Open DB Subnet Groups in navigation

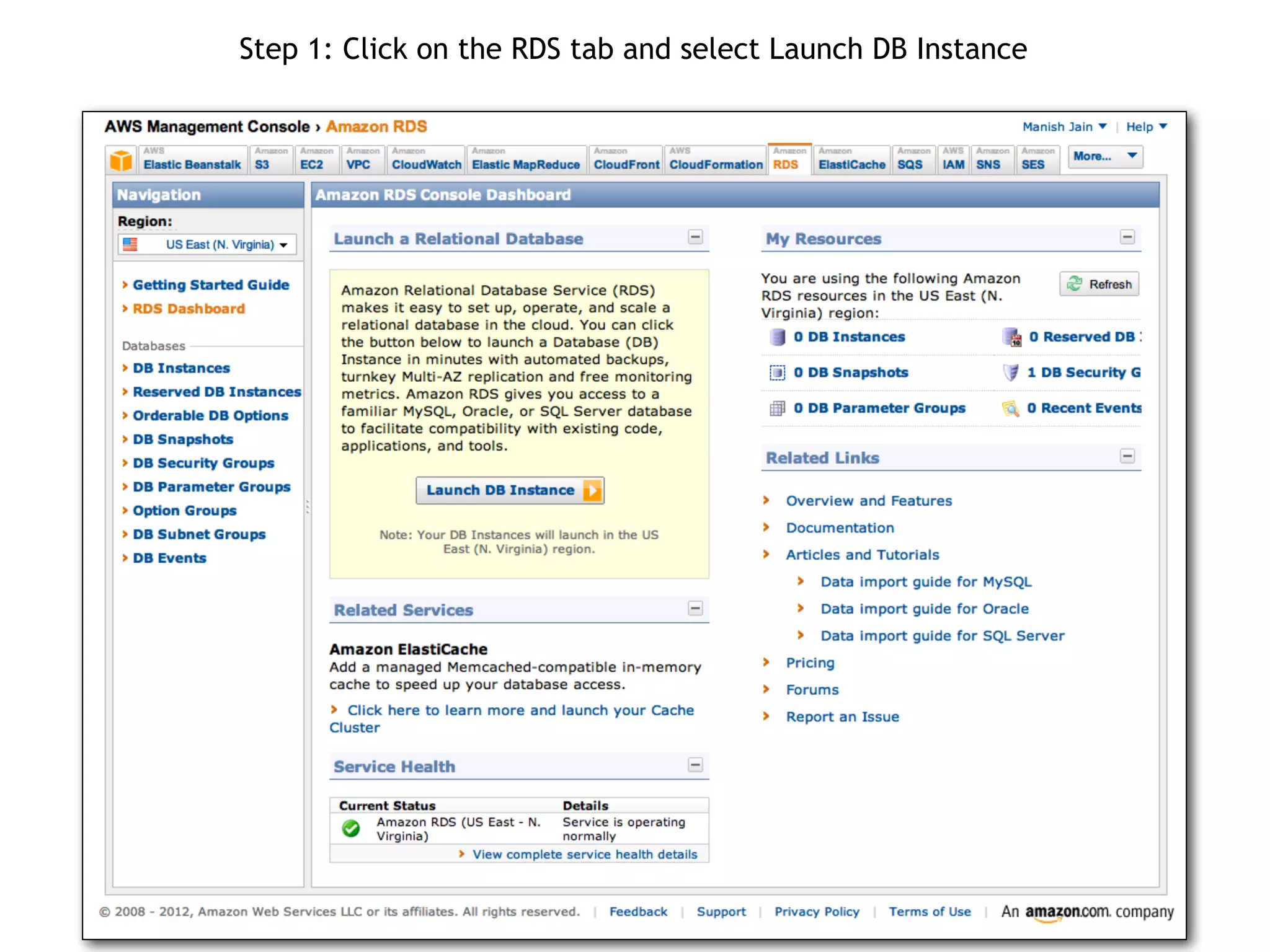[x=199, y=534]
